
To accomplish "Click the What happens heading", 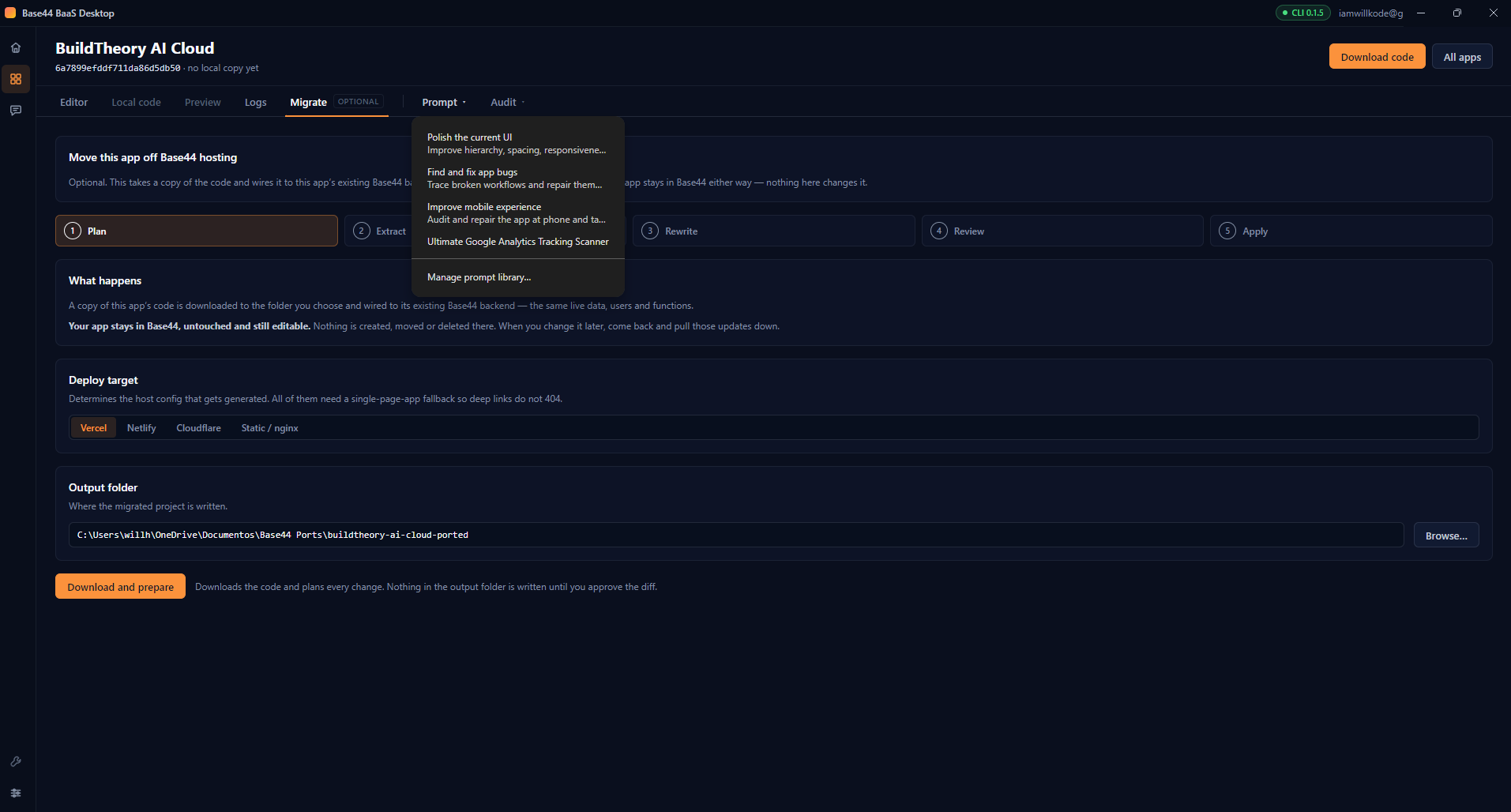I will click(x=105, y=280).
